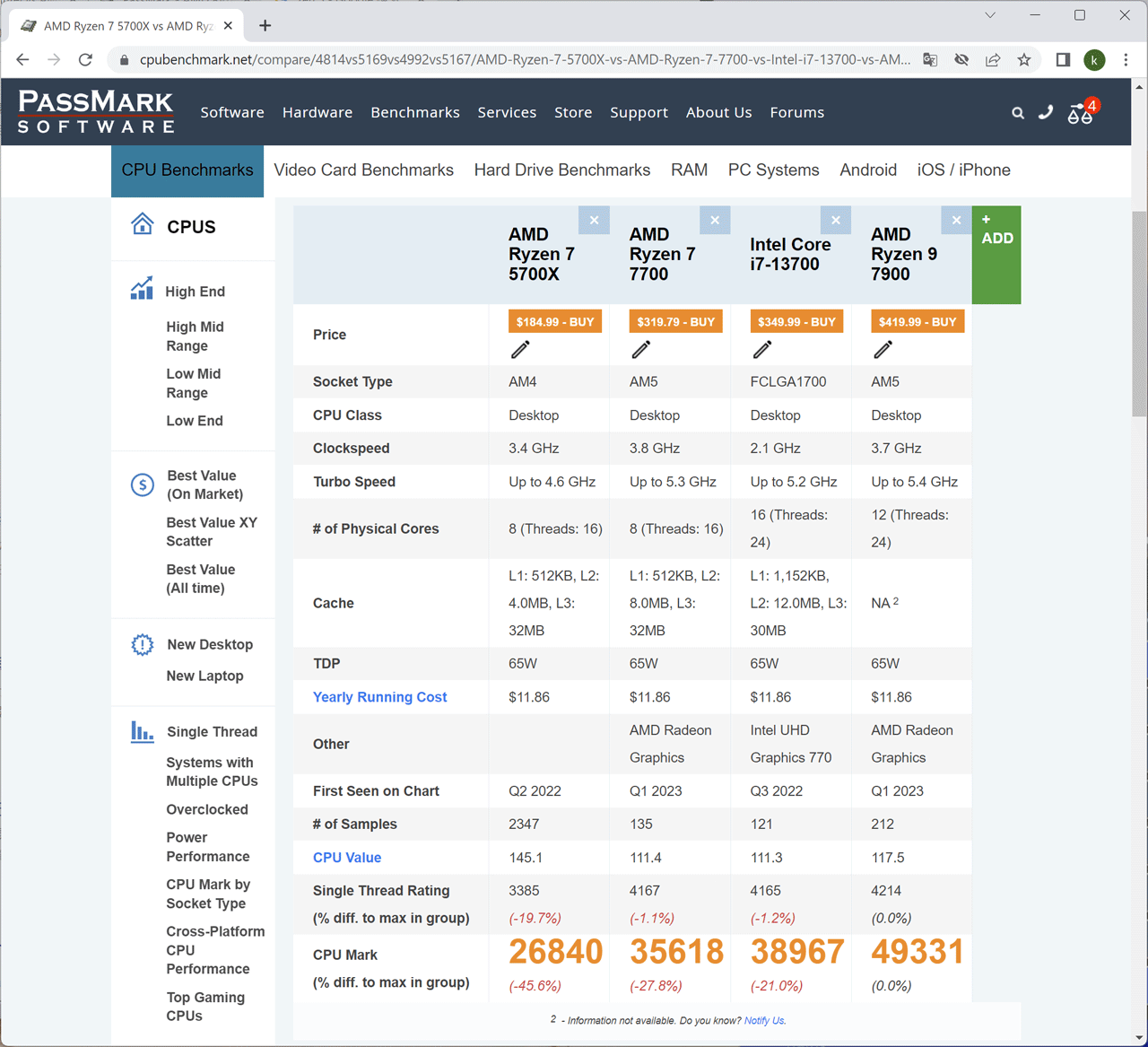Open Low End sidebar link

[x=195, y=421]
